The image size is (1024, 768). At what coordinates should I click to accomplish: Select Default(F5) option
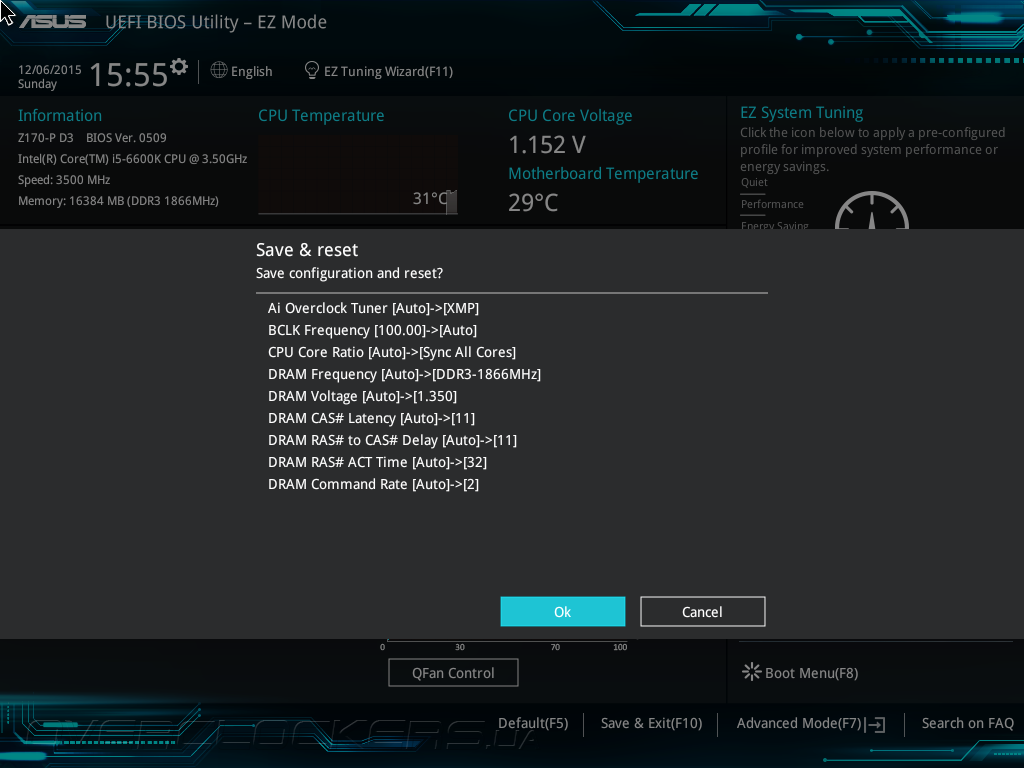[533, 723]
